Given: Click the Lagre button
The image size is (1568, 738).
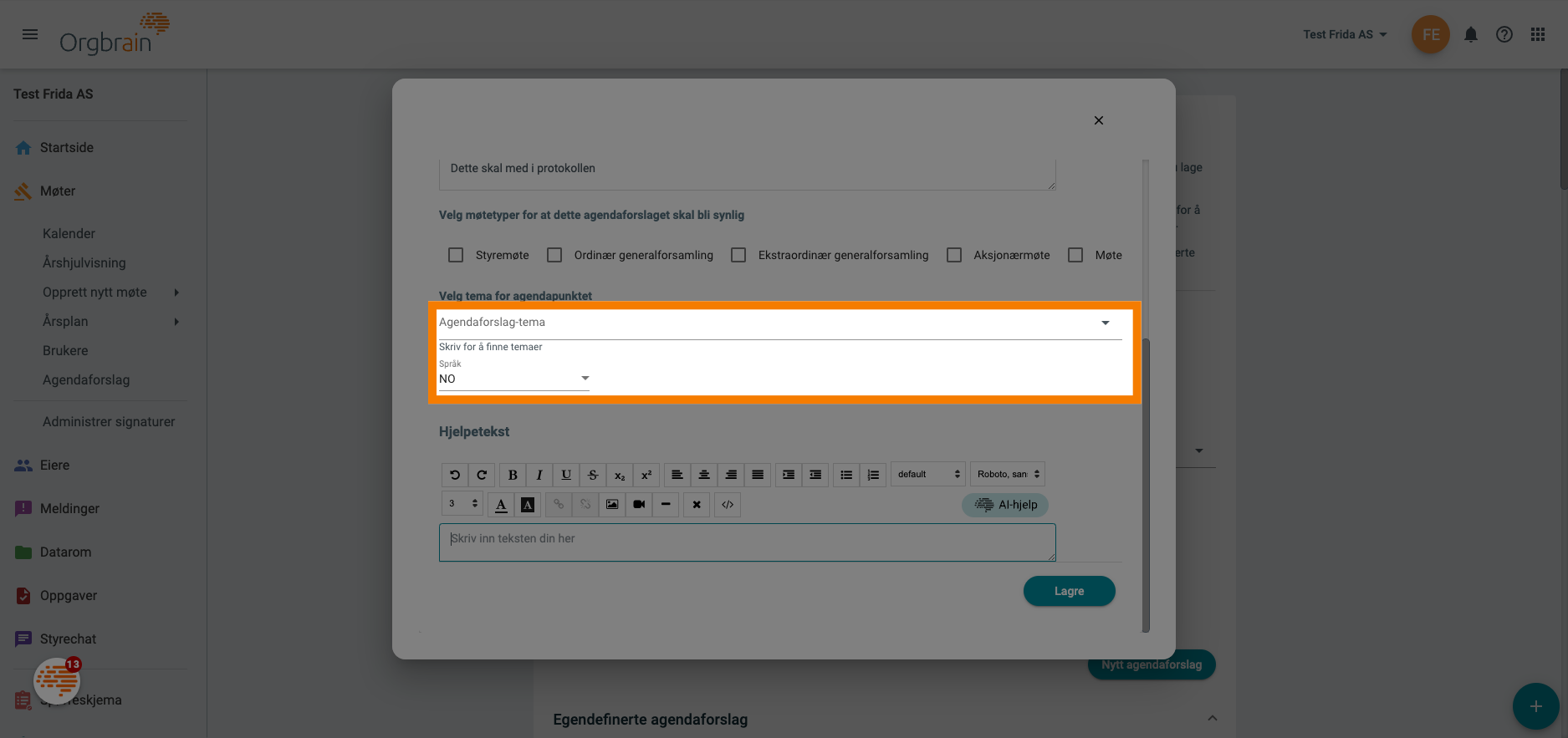Looking at the screenshot, I should 1069,591.
